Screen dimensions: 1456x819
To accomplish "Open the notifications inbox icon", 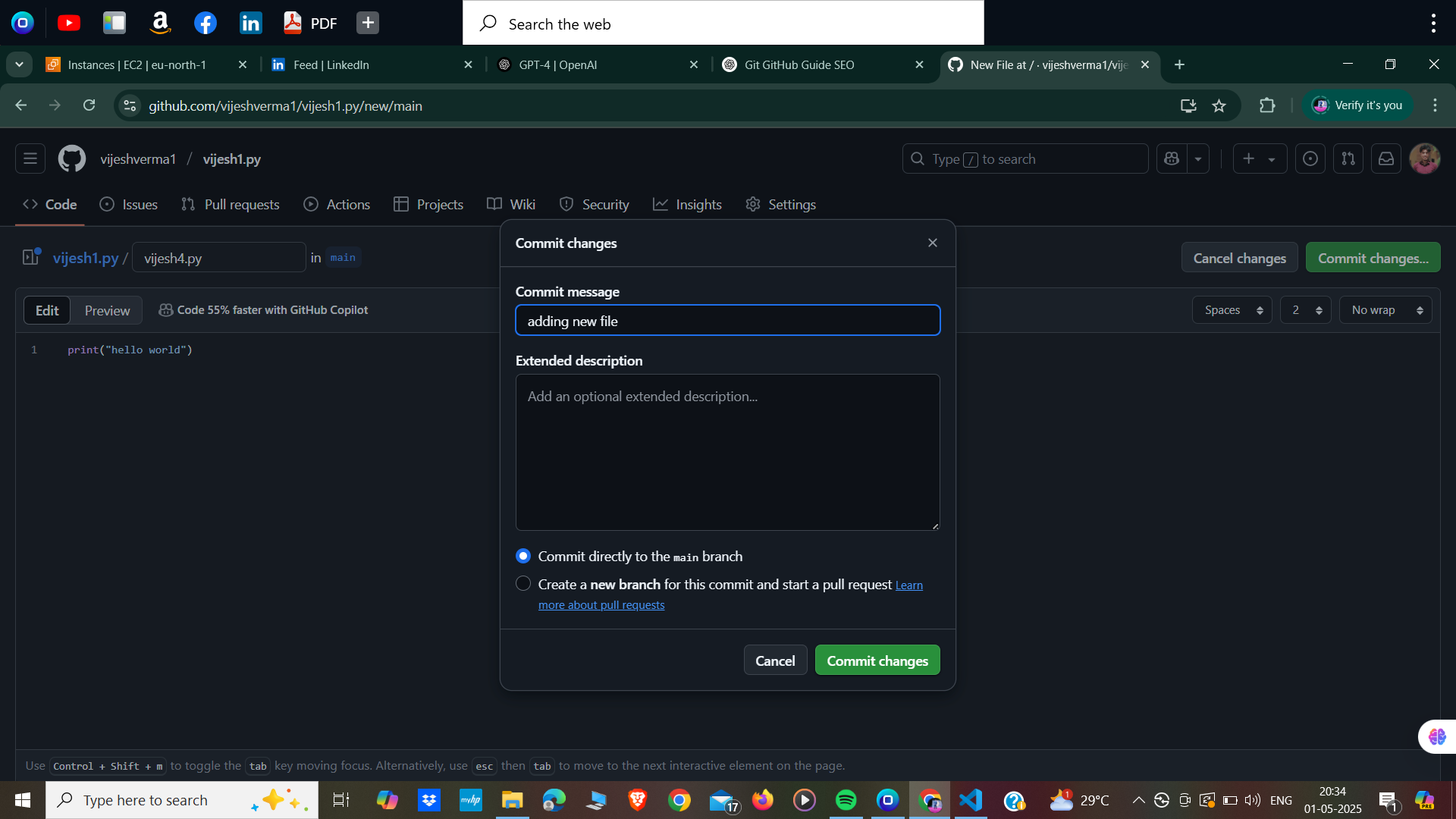I will pos(1386,159).
